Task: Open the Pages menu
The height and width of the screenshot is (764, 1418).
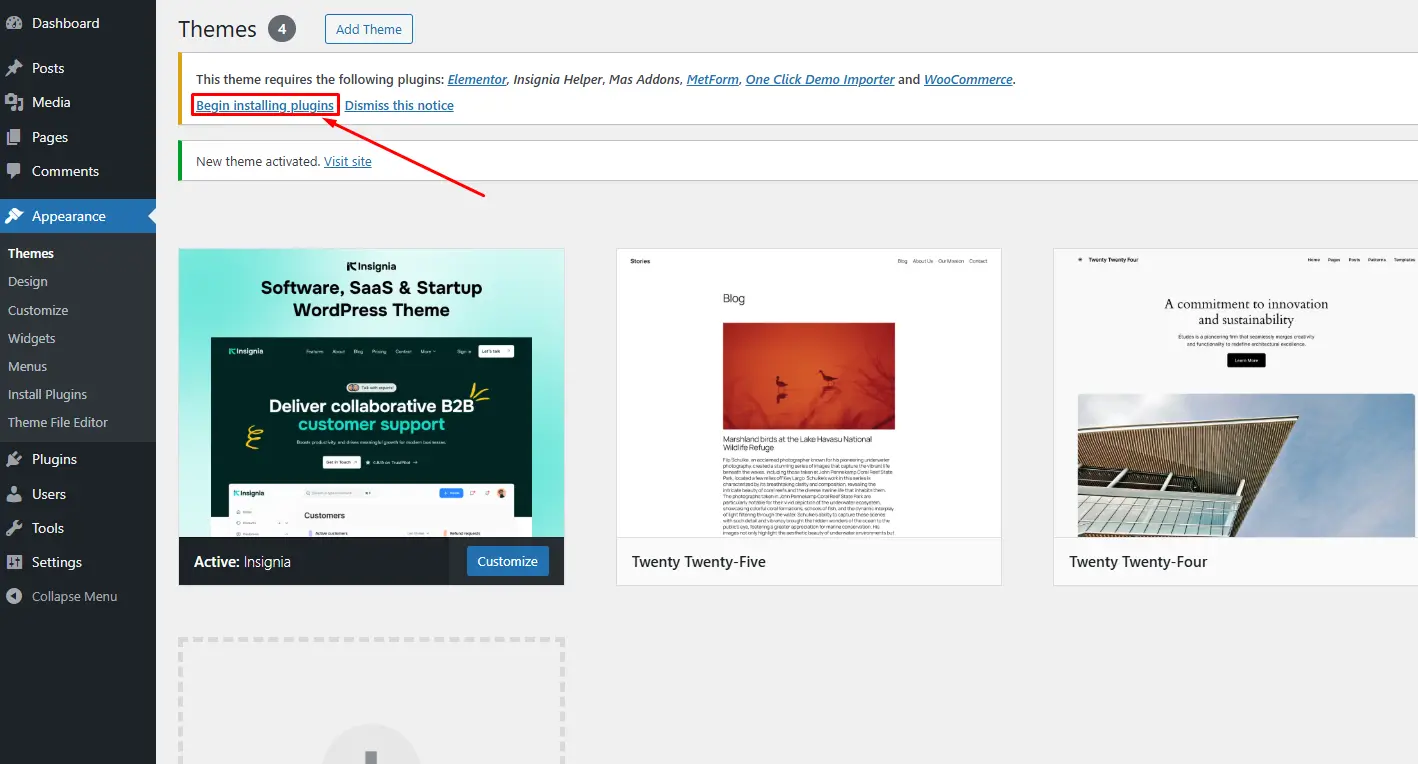Action: pos(78,137)
